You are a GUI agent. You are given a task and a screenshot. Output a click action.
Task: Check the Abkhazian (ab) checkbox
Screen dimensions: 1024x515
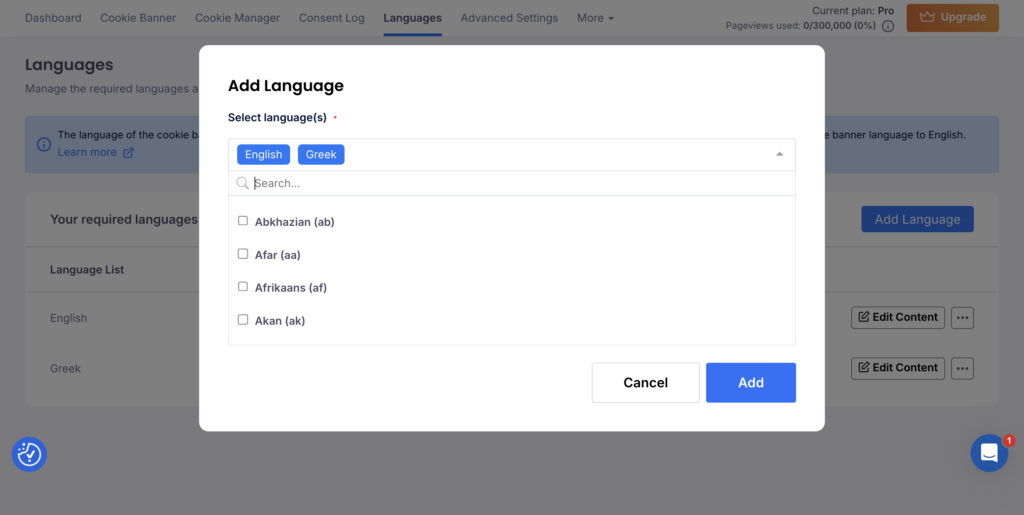[243, 221]
